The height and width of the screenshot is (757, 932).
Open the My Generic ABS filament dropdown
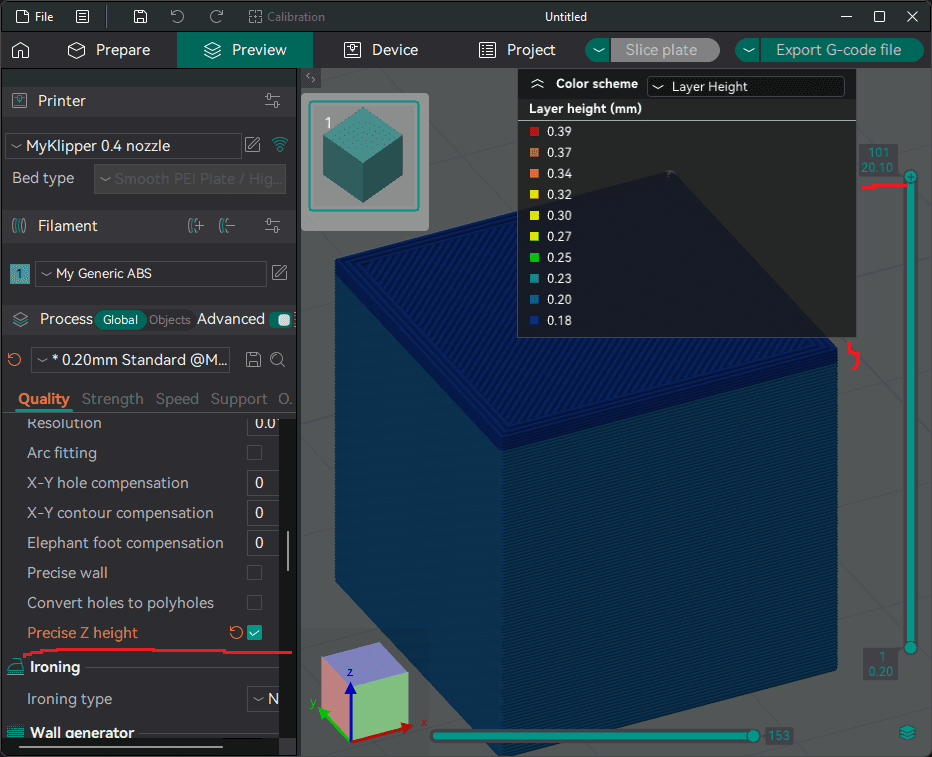151,273
